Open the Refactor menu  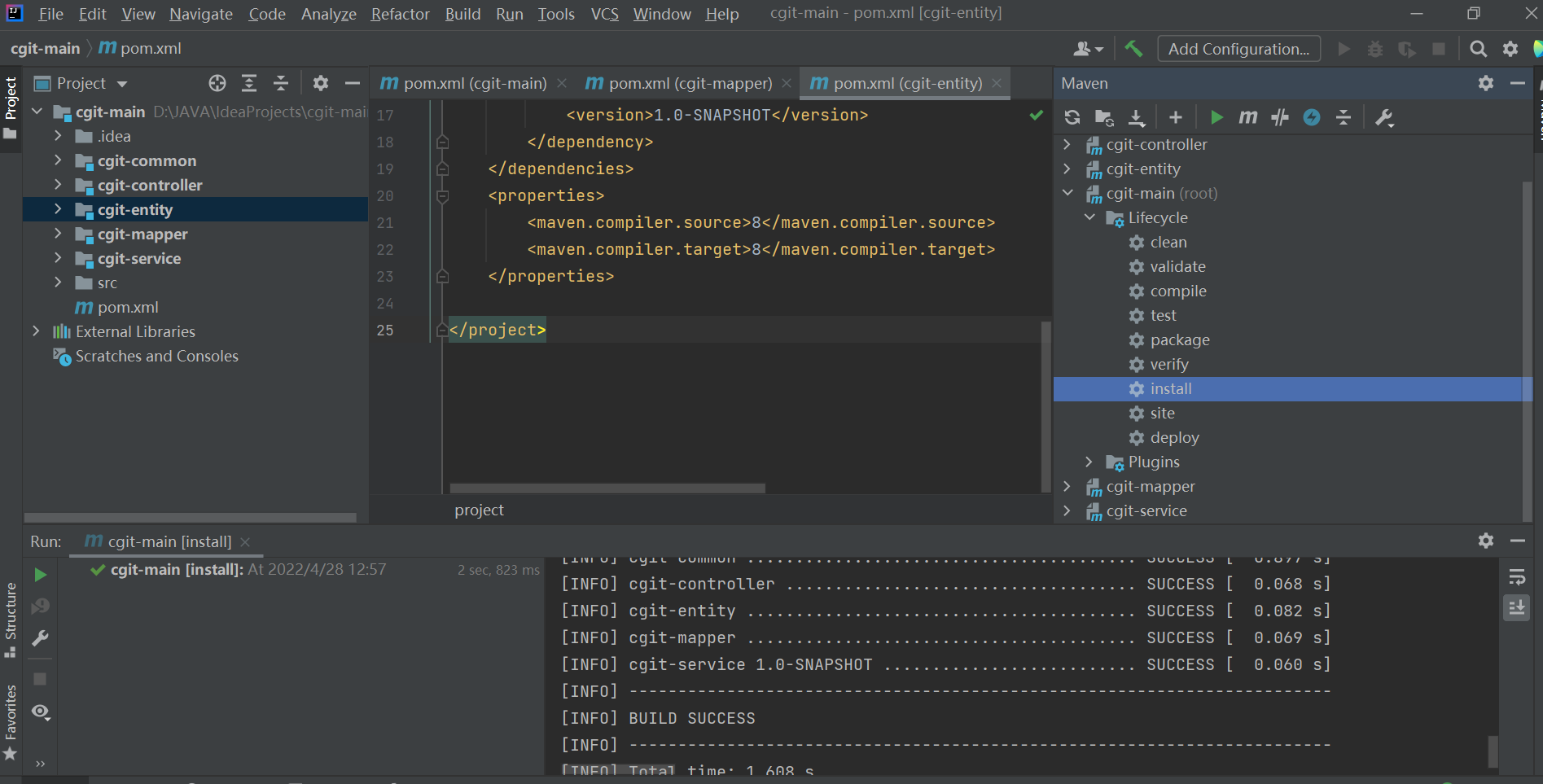click(400, 14)
